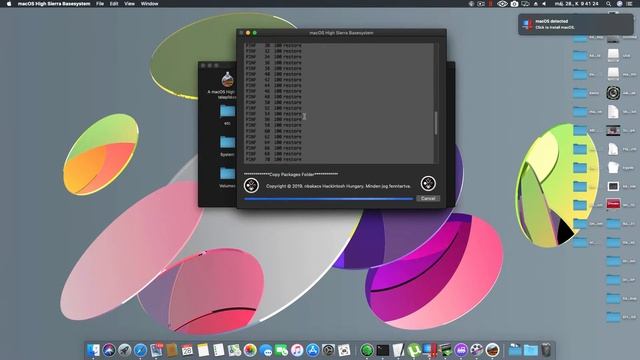The width and height of the screenshot is (640, 360).
Task: Open App Store icon in Dock
Action: tap(313, 350)
